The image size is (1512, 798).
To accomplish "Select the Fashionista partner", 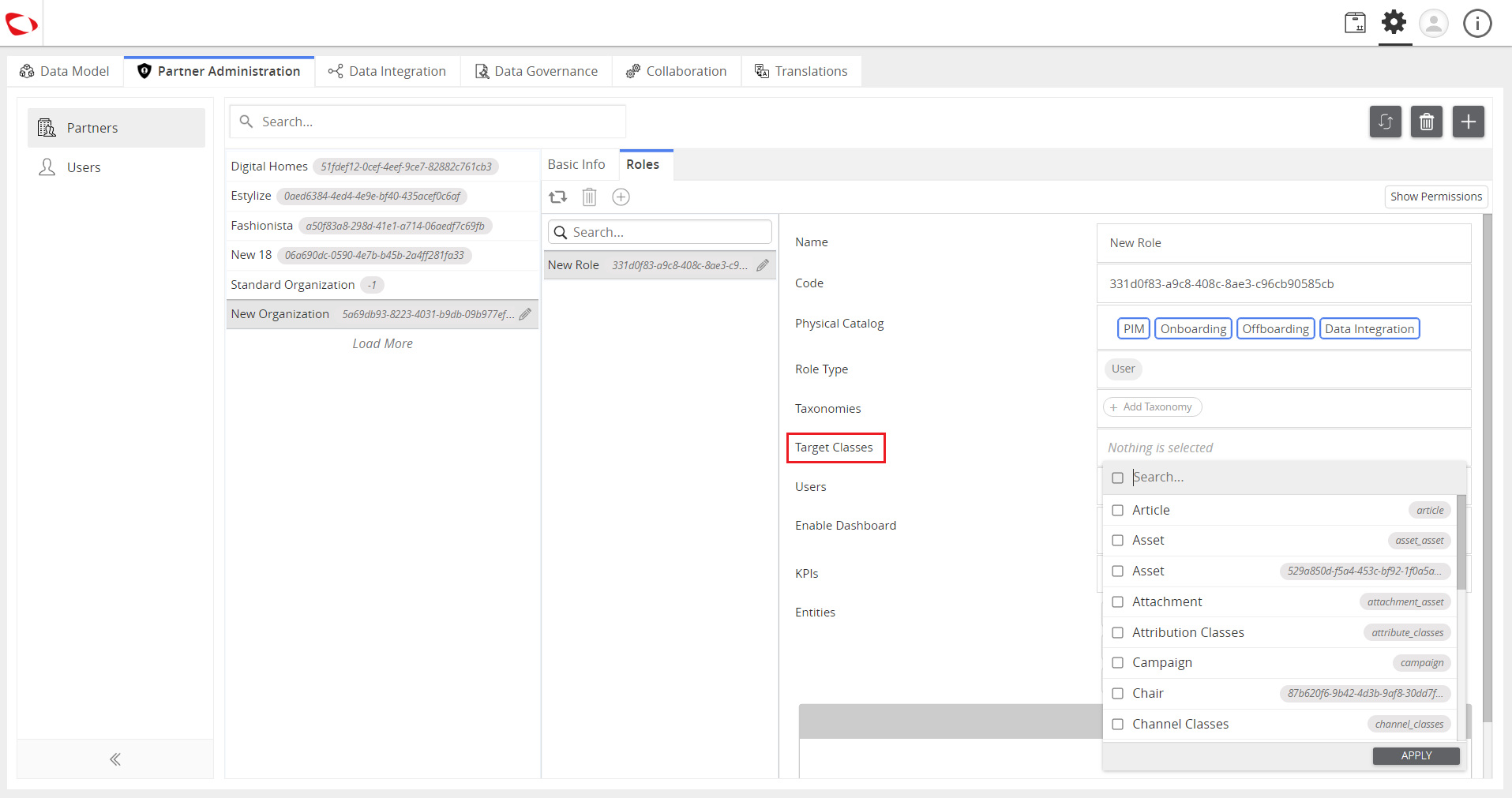I will point(382,226).
